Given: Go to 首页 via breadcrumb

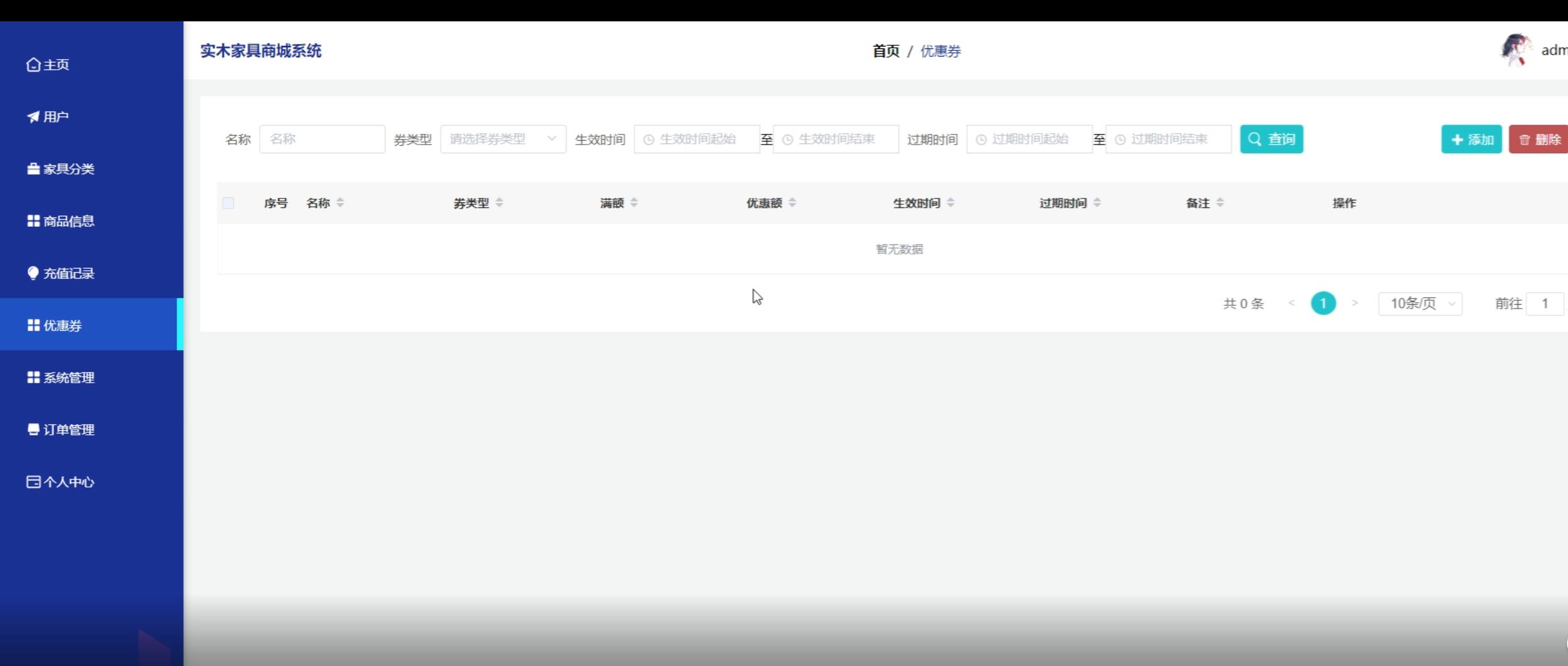Looking at the screenshot, I should pyautogui.click(x=886, y=51).
